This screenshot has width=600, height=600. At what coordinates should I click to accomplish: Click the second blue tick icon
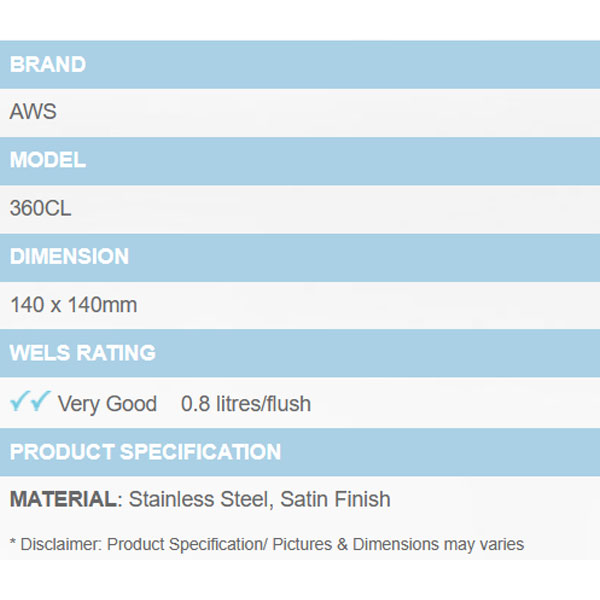pyautogui.click(x=40, y=402)
